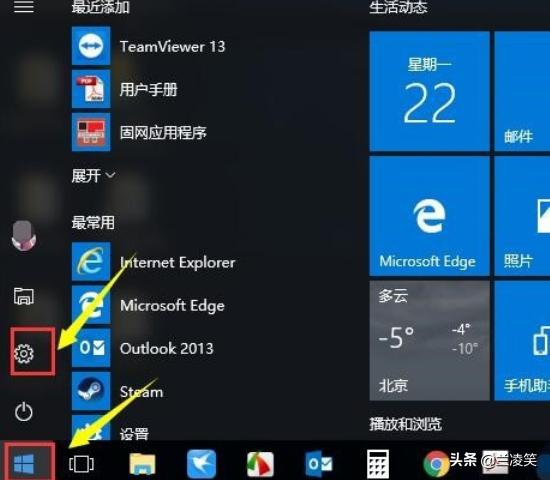Viewport: 550px width, 480px height.
Task: Click the 照片 photos tile
Action: pos(522,216)
